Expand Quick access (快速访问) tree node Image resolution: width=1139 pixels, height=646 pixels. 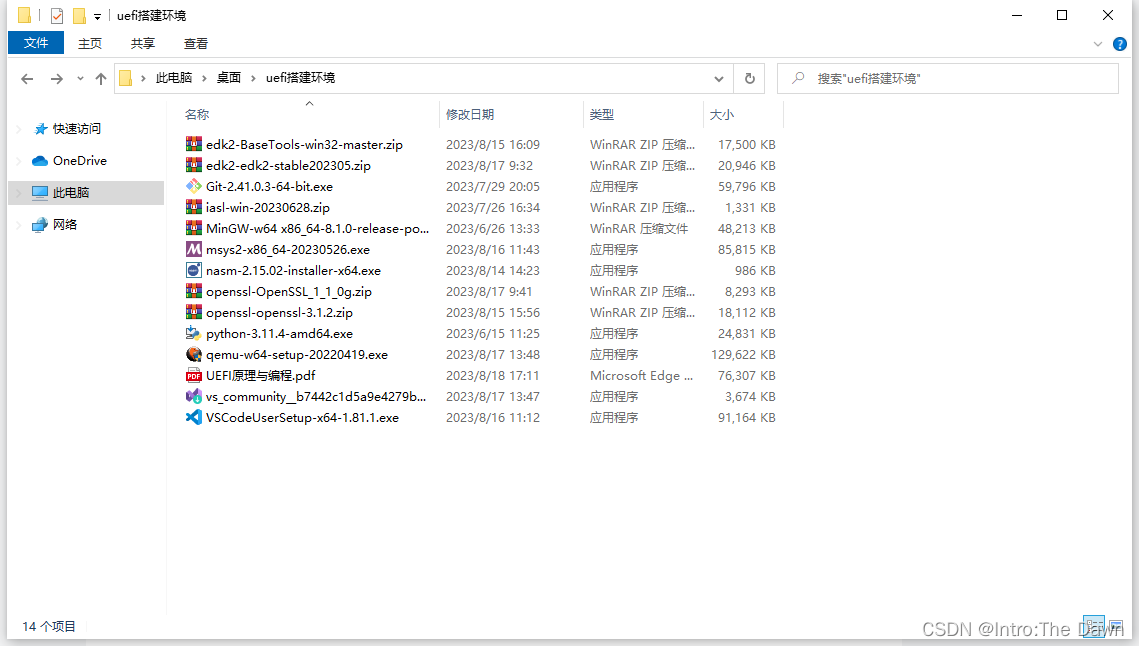tap(19, 129)
